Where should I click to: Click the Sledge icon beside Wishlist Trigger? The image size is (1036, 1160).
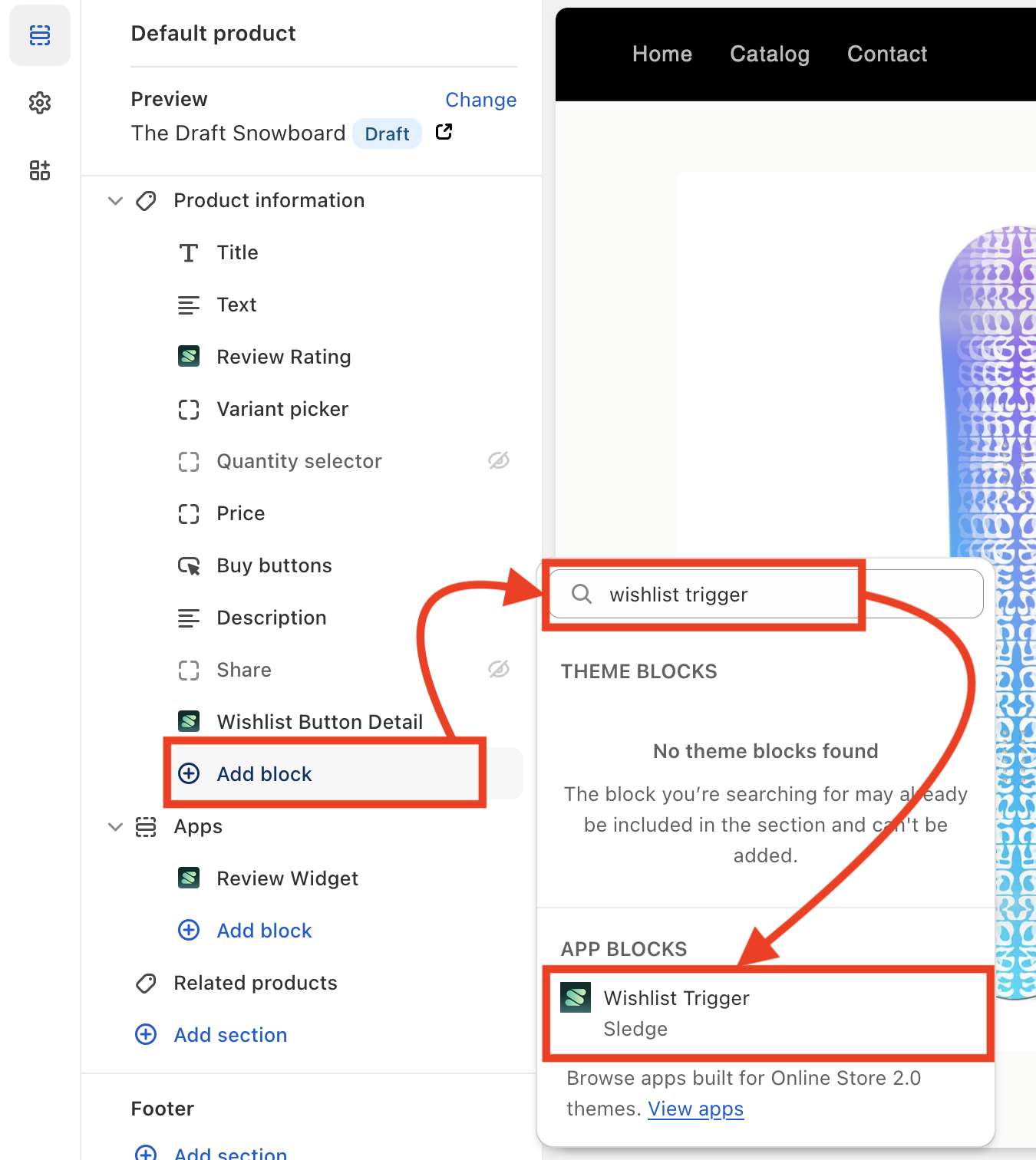[576, 997]
